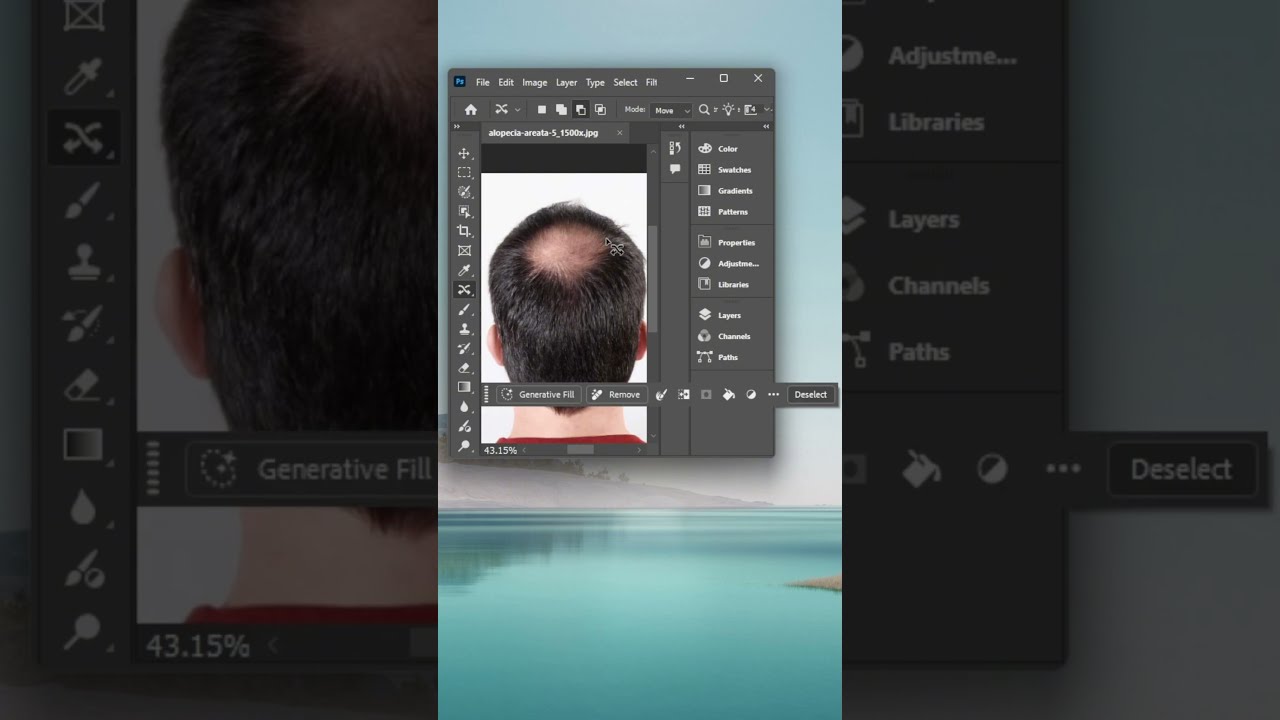Open the History panel icon

click(x=675, y=148)
